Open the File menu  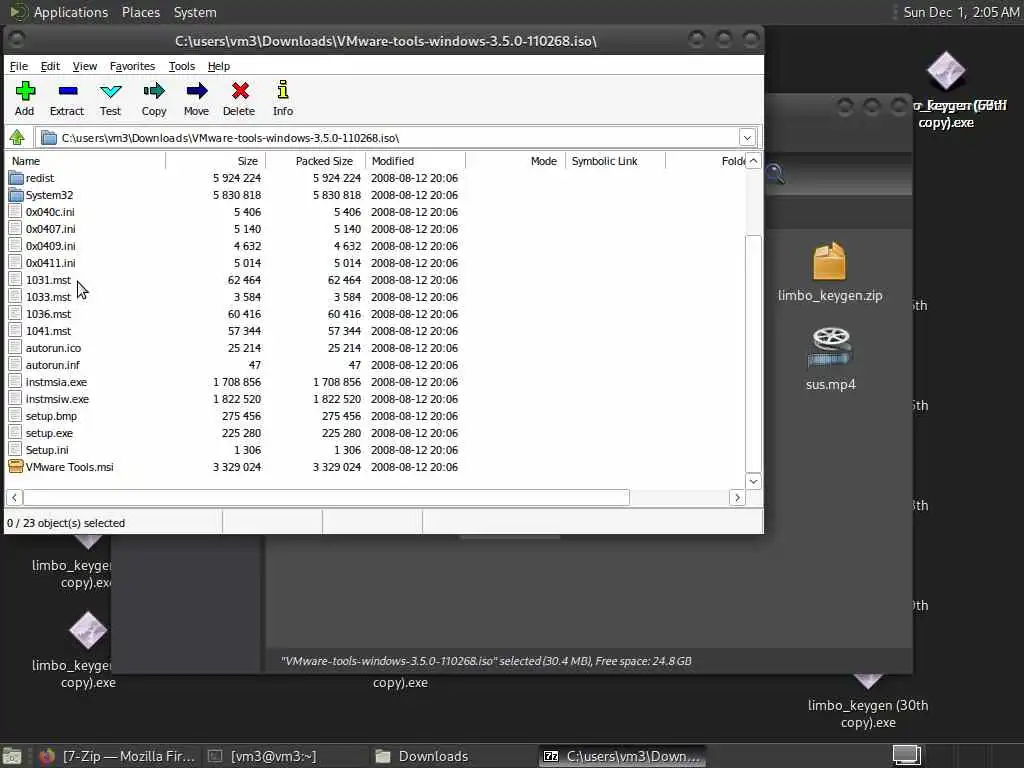18,66
